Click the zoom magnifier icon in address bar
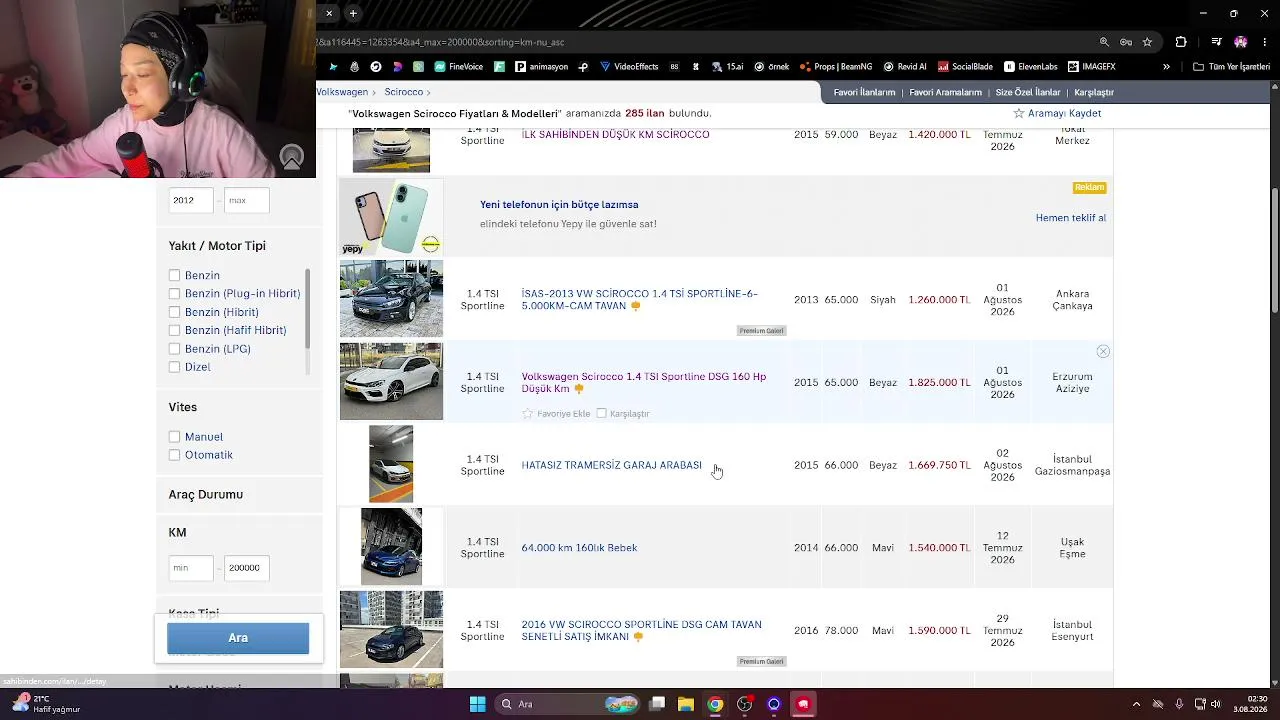 tap(1104, 42)
